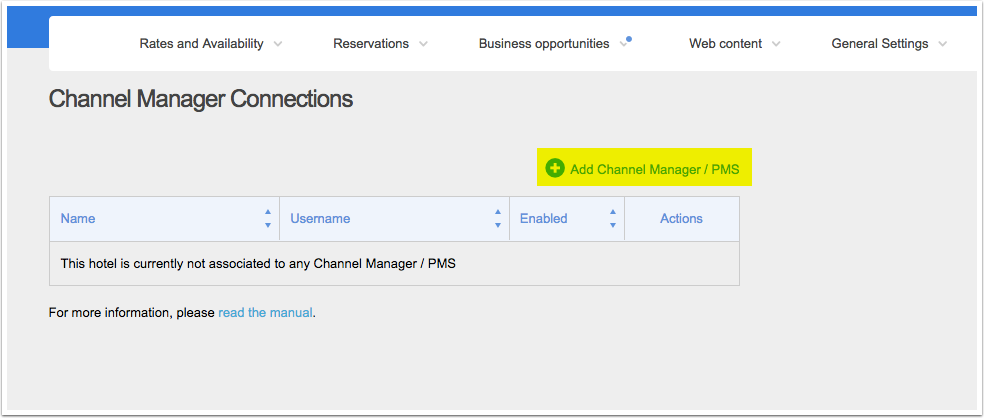Expand the chevron next to Reservations
Screen dimensions: 984x418
coord(424,45)
